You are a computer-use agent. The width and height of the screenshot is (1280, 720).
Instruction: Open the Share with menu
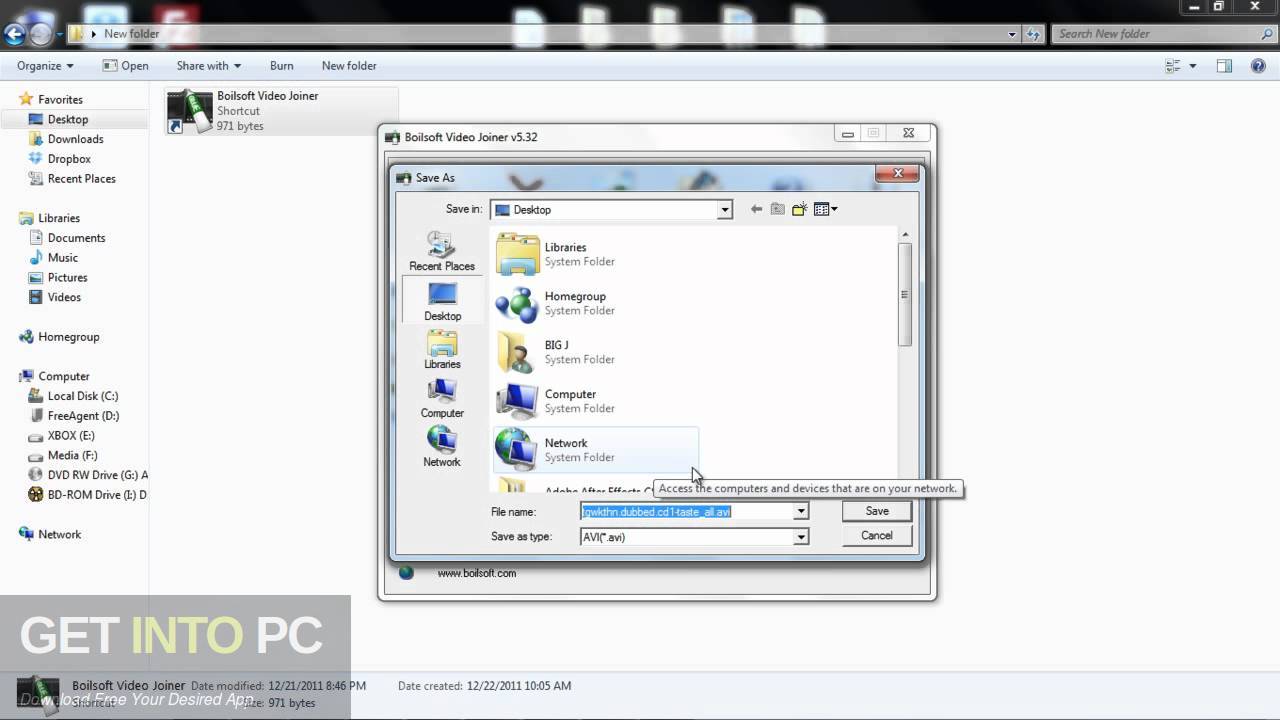pos(208,66)
